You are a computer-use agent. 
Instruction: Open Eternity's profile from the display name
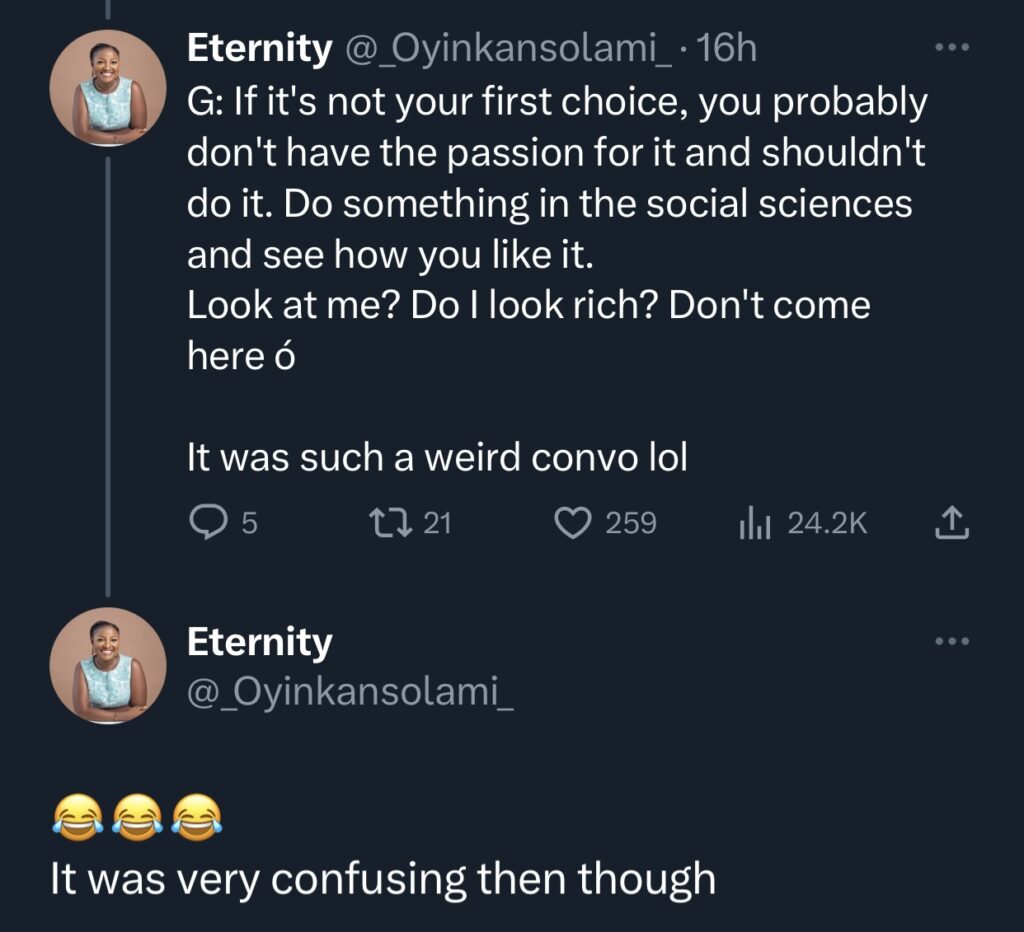coord(259,47)
